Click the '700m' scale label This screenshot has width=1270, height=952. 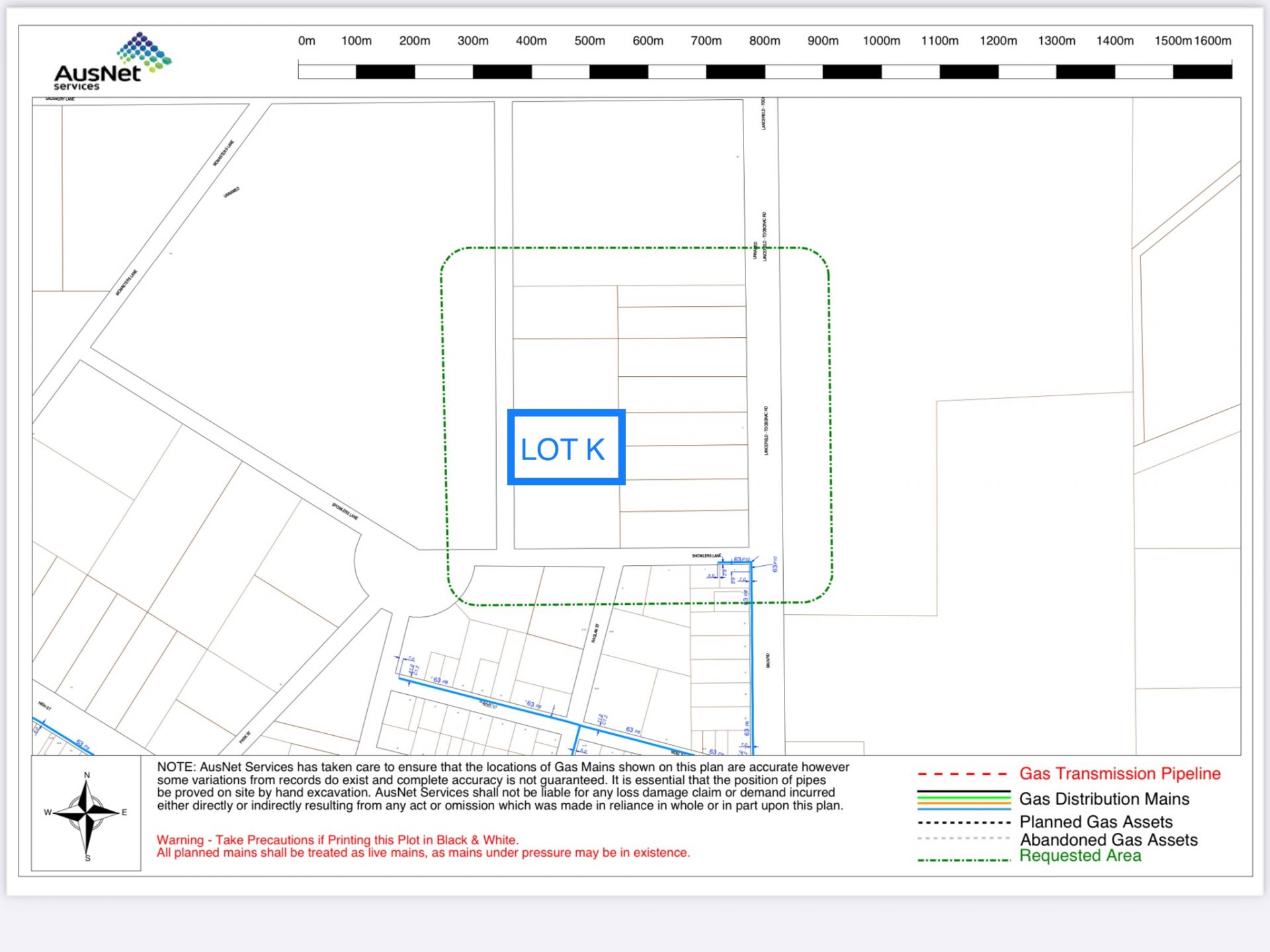click(x=706, y=41)
